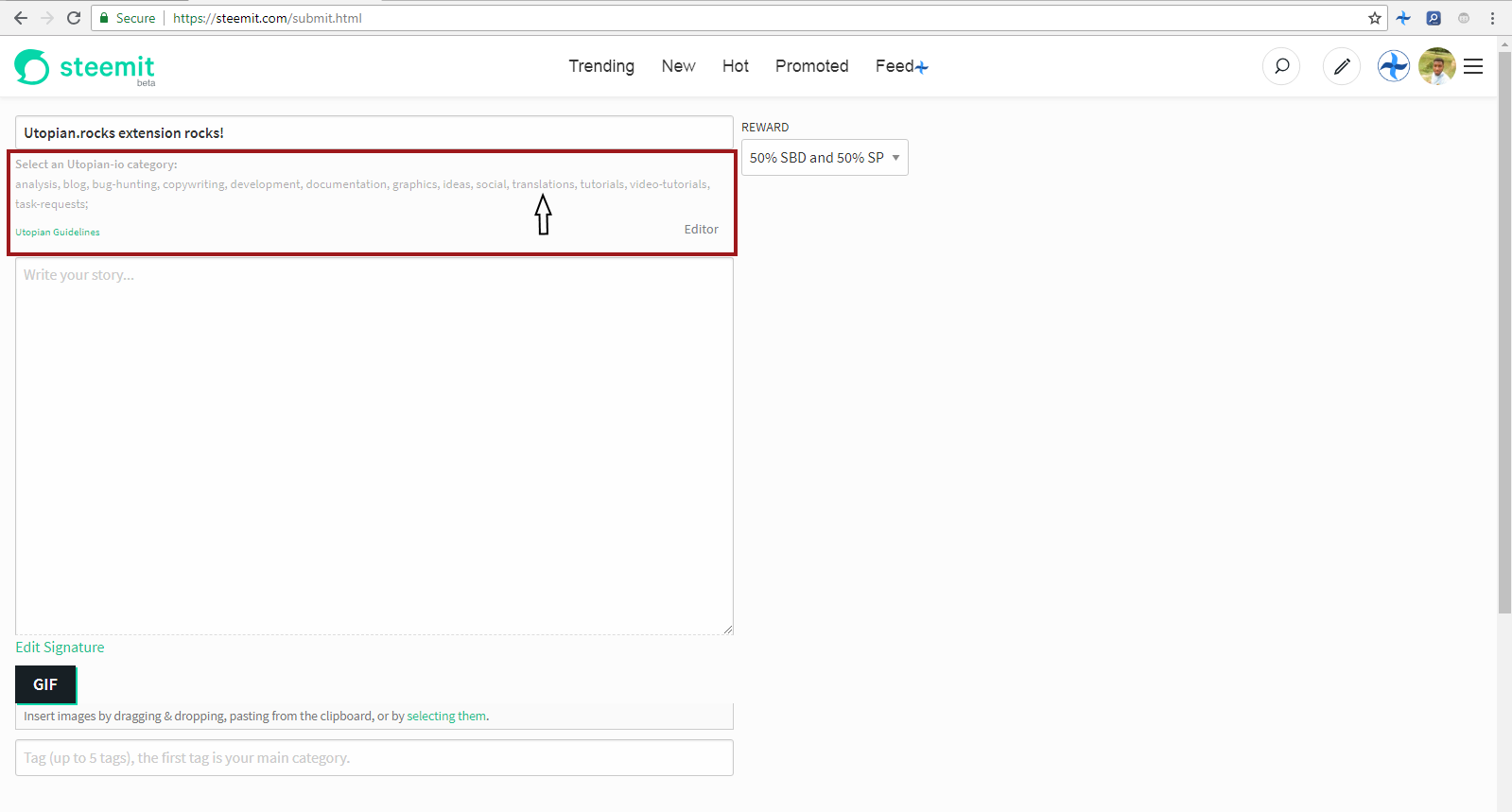1512x812 pixels.
Task: Open the Utopian pinwheel extension in Chrome toolbar
Action: [x=1403, y=18]
